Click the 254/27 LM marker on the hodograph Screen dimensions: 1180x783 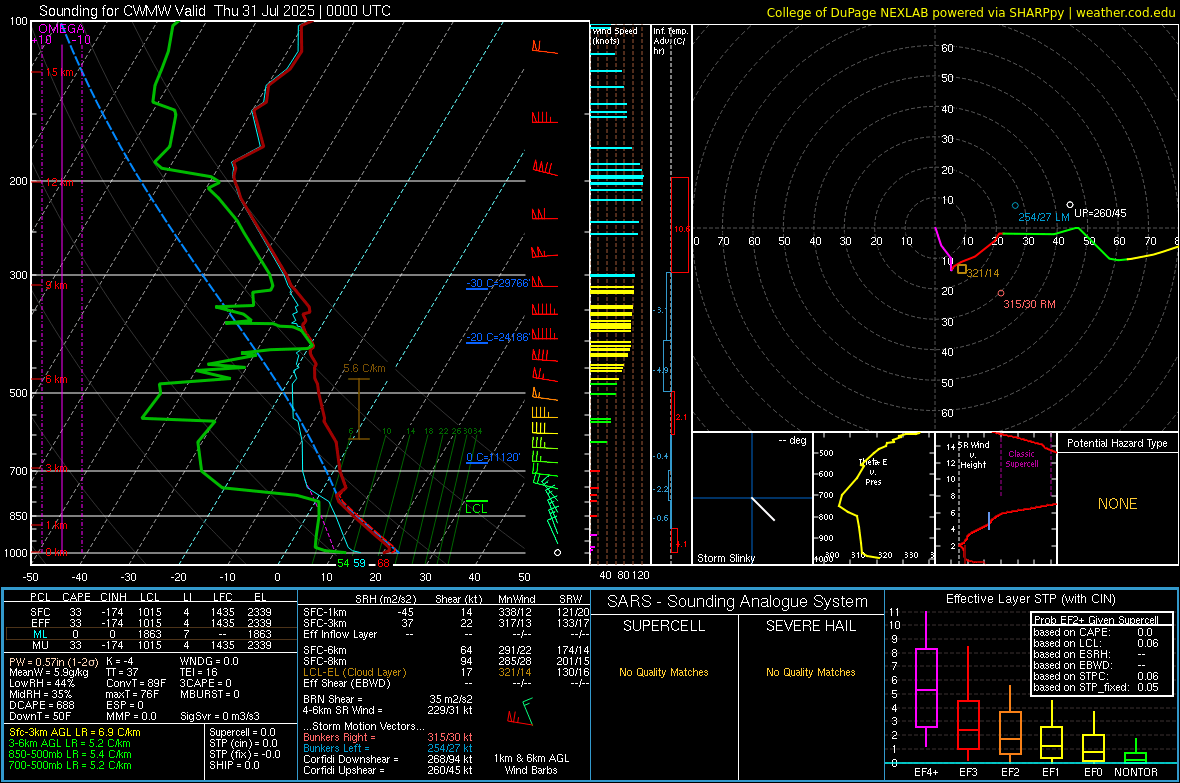coord(1015,206)
